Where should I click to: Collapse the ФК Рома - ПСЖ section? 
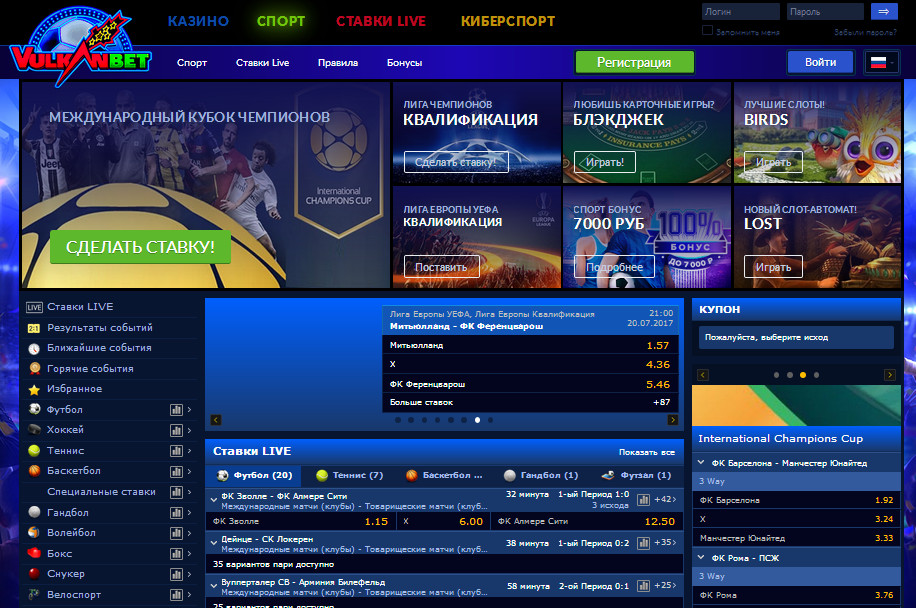click(x=701, y=557)
